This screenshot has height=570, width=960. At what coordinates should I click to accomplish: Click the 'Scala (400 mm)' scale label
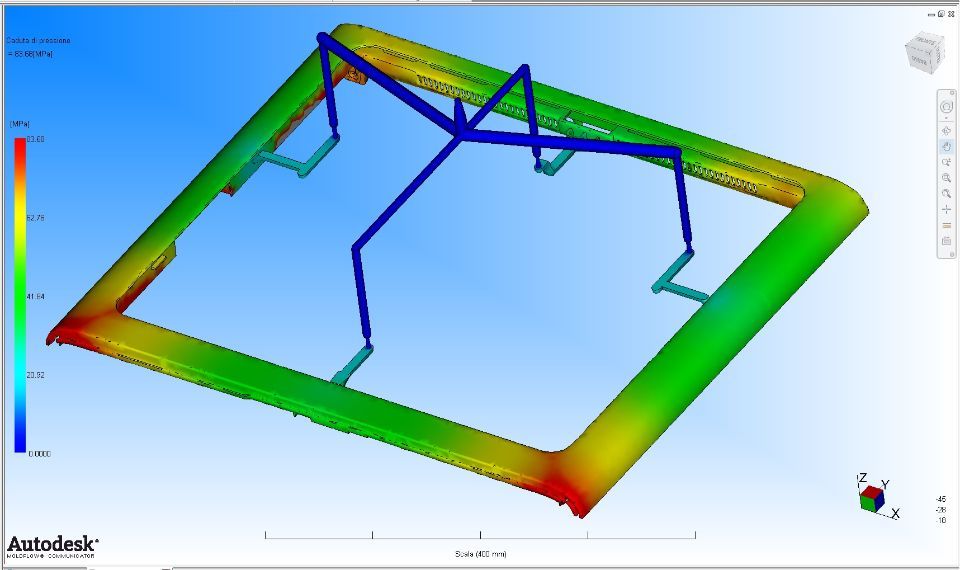pos(481,554)
